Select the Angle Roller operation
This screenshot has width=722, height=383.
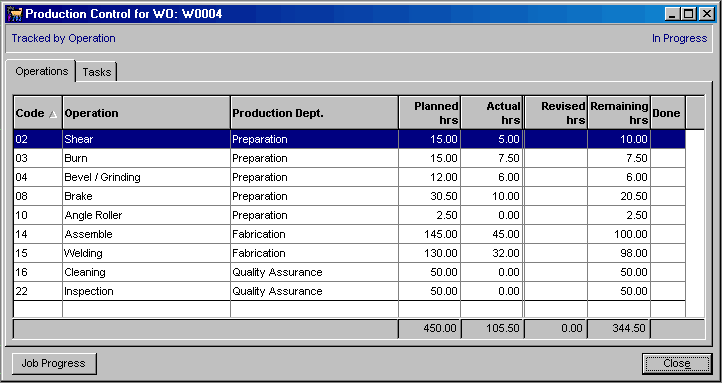[x=349, y=215]
